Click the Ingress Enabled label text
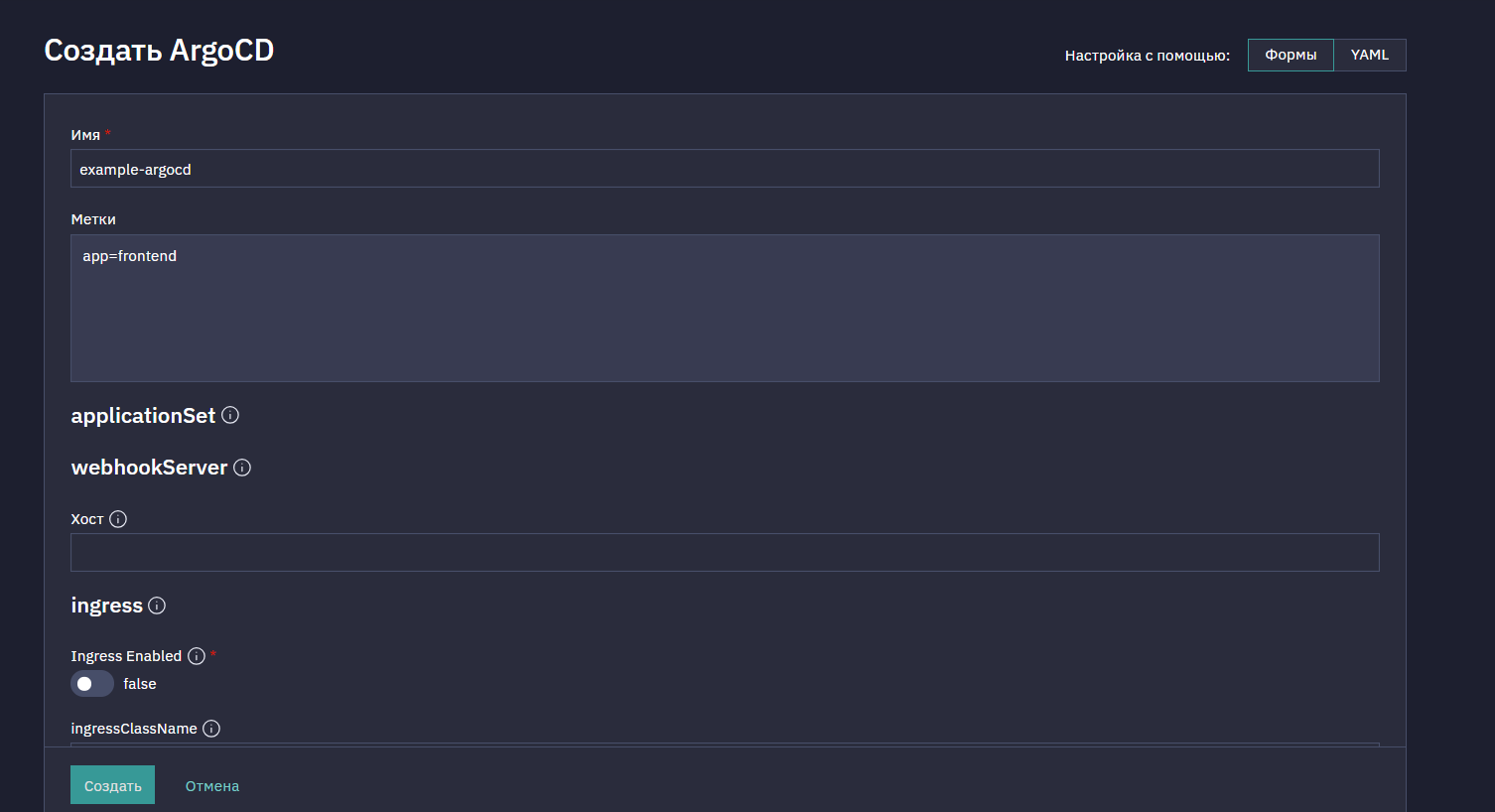1495x812 pixels. pyautogui.click(x=126, y=656)
